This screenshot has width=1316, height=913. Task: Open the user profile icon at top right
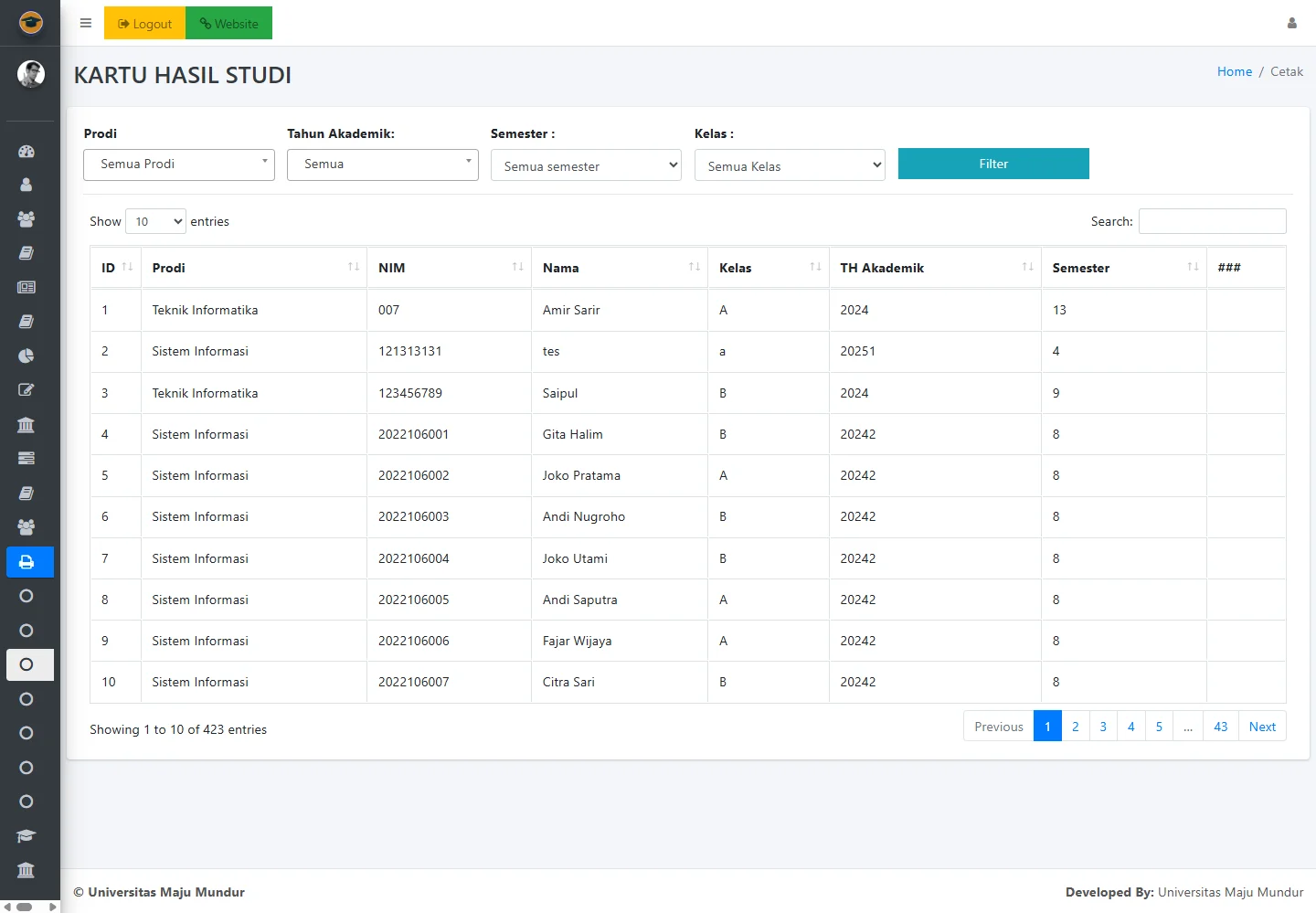pyautogui.click(x=1291, y=24)
